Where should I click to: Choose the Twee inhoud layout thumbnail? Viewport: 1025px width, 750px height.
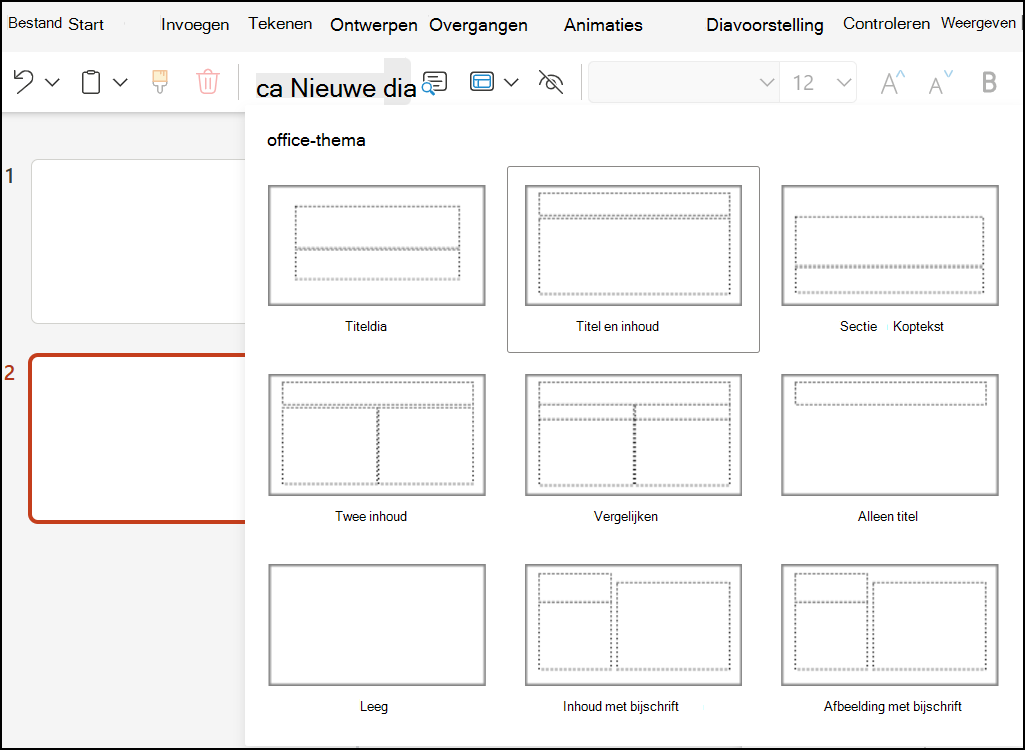pyautogui.click(x=377, y=435)
